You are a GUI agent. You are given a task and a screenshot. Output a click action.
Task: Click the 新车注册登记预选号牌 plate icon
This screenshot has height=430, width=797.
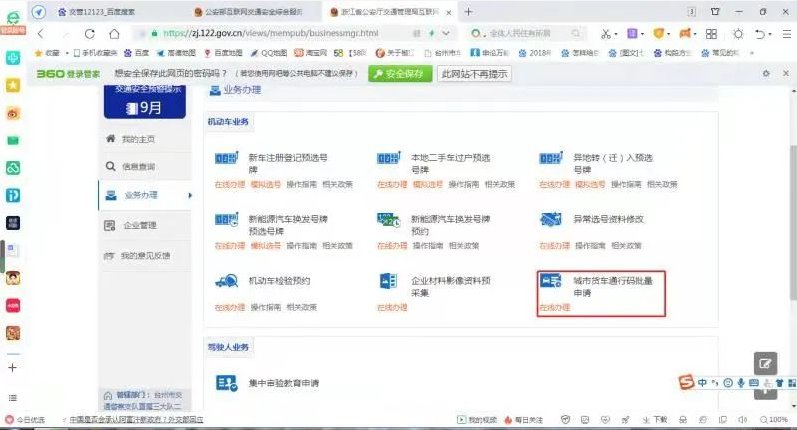click(225, 159)
